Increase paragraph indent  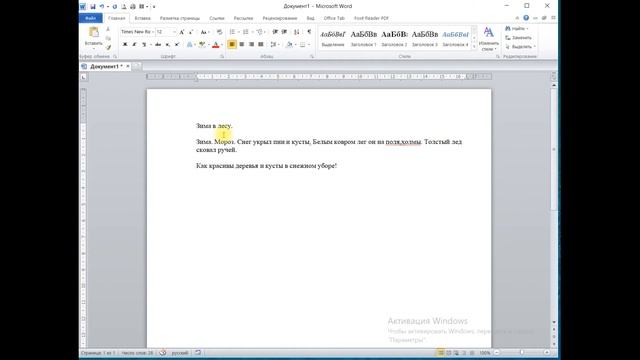(284, 32)
